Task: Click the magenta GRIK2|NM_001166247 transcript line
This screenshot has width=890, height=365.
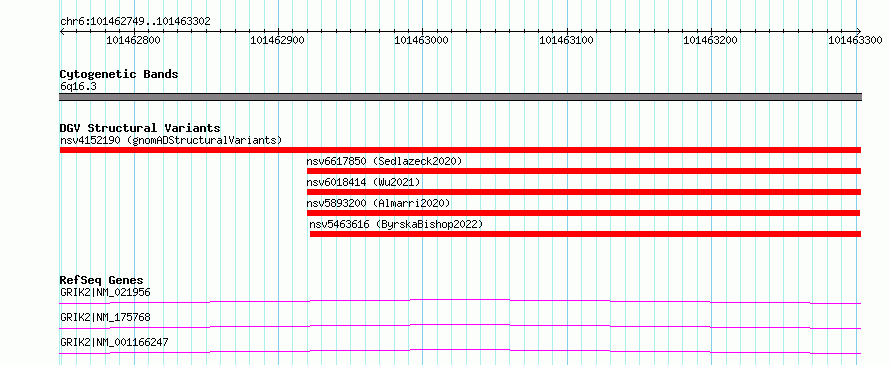Action: click(x=460, y=351)
